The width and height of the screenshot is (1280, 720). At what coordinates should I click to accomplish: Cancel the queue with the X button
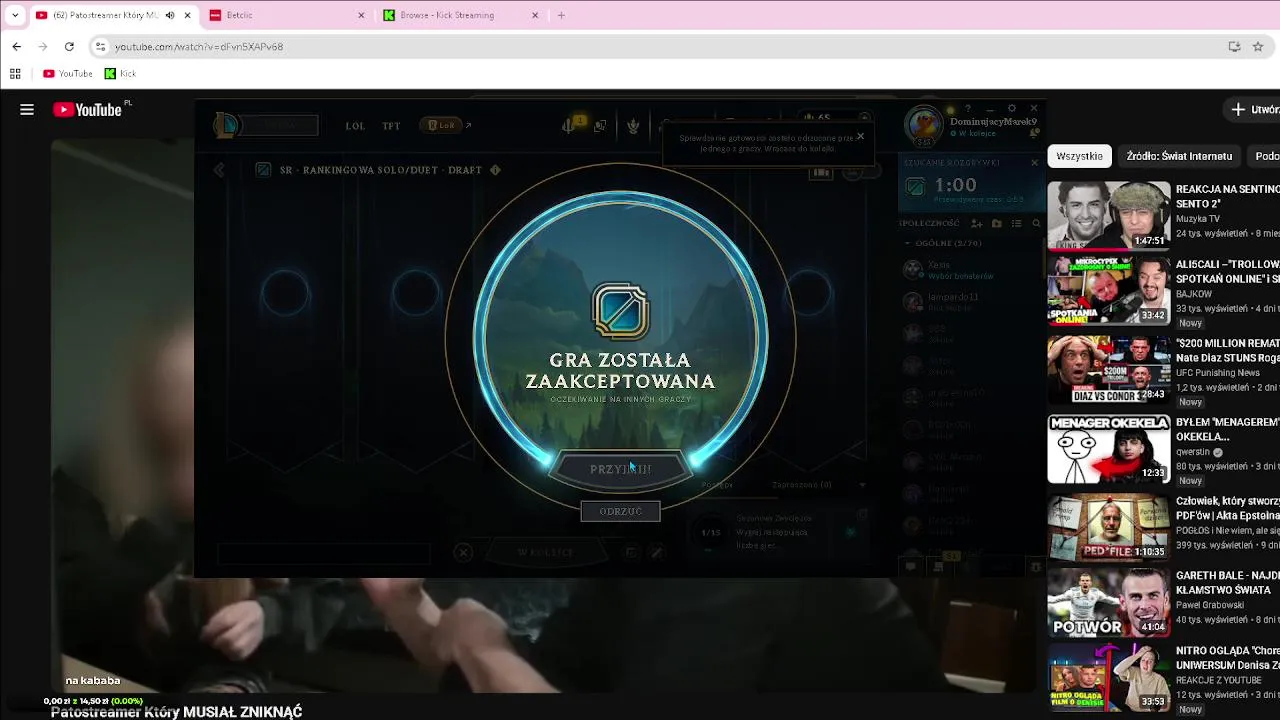(x=463, y=552)
